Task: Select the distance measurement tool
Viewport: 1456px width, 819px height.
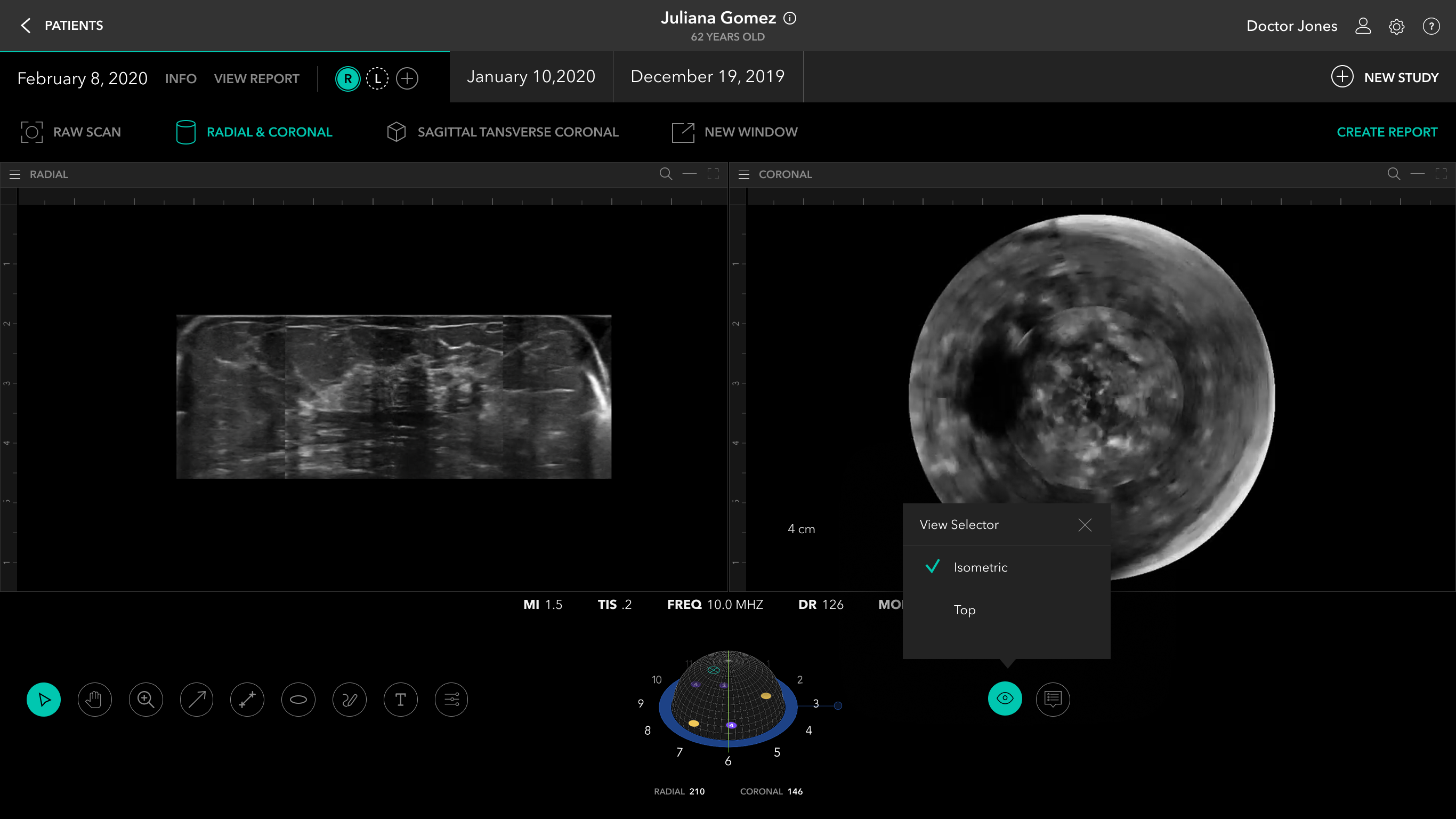Action: (x=248, y=700)
